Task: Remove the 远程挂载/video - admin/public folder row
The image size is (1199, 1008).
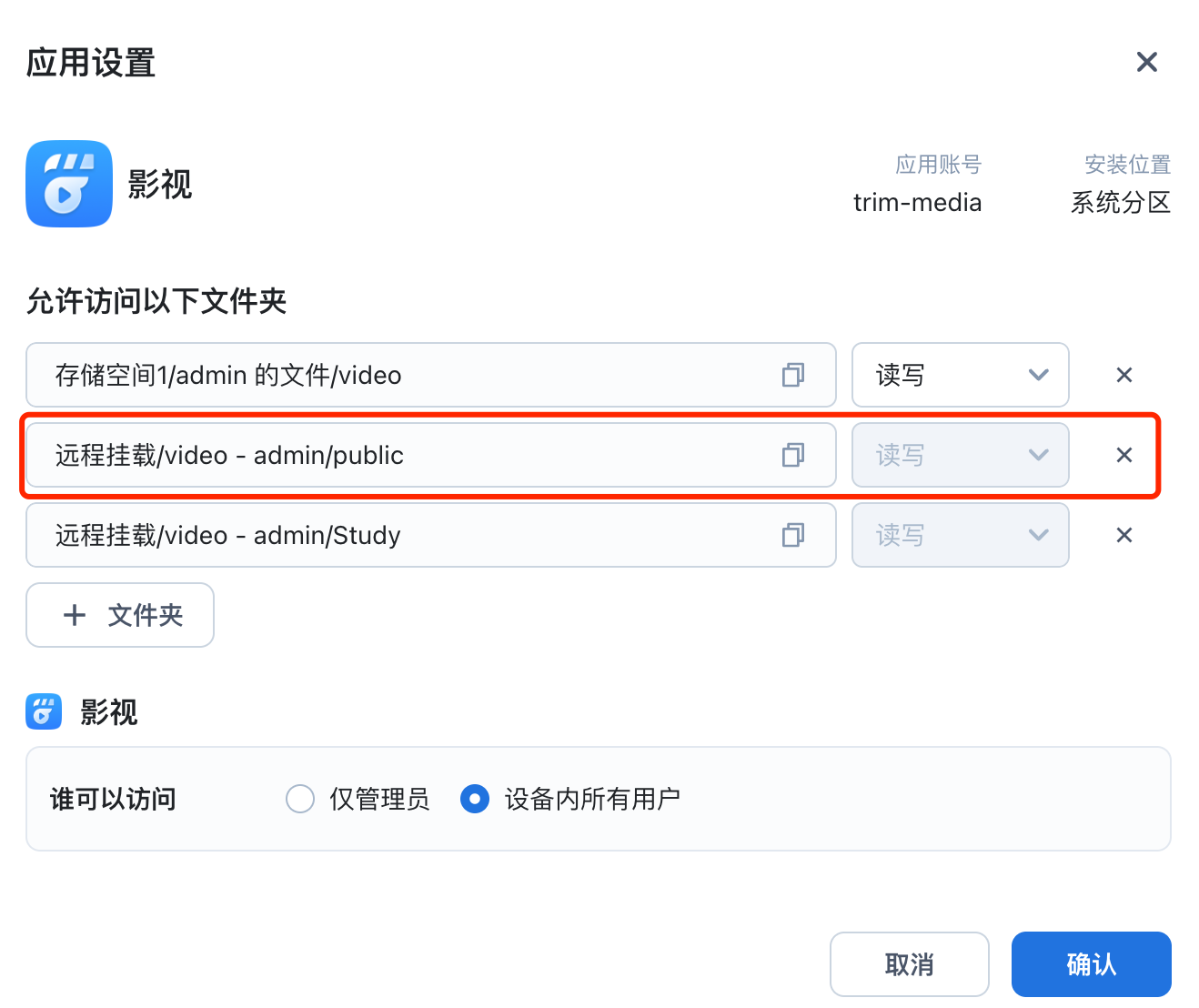Action: point(1124,455)
